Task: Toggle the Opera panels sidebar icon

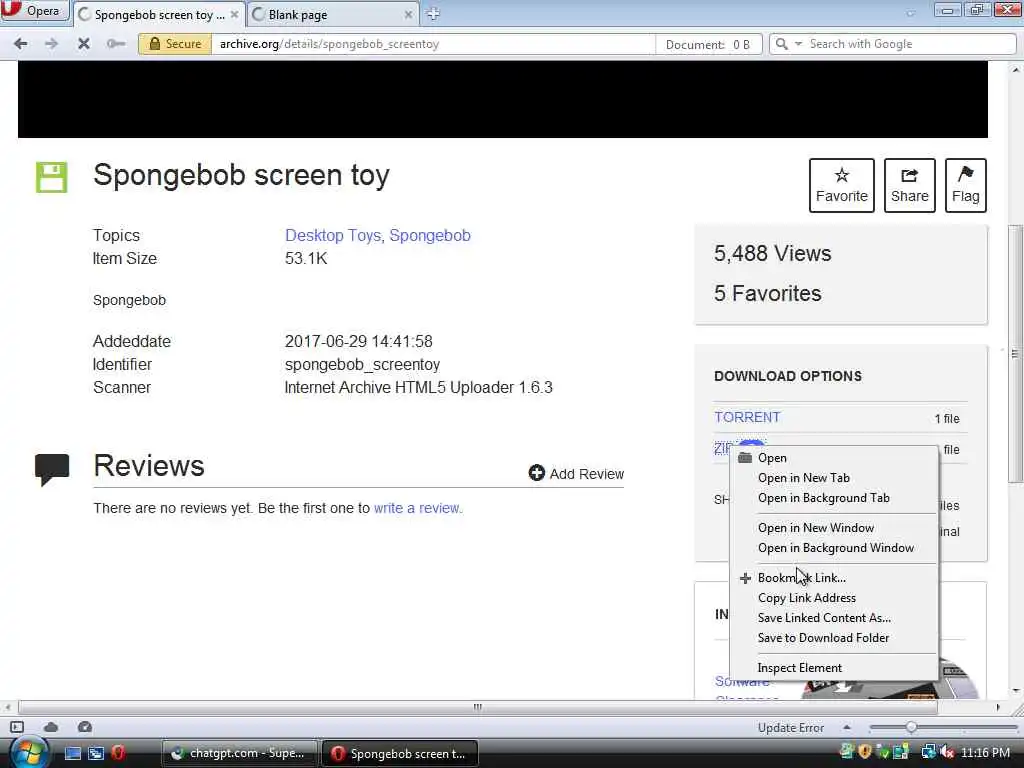Action: pyautogui.click(x=17, y=727)
